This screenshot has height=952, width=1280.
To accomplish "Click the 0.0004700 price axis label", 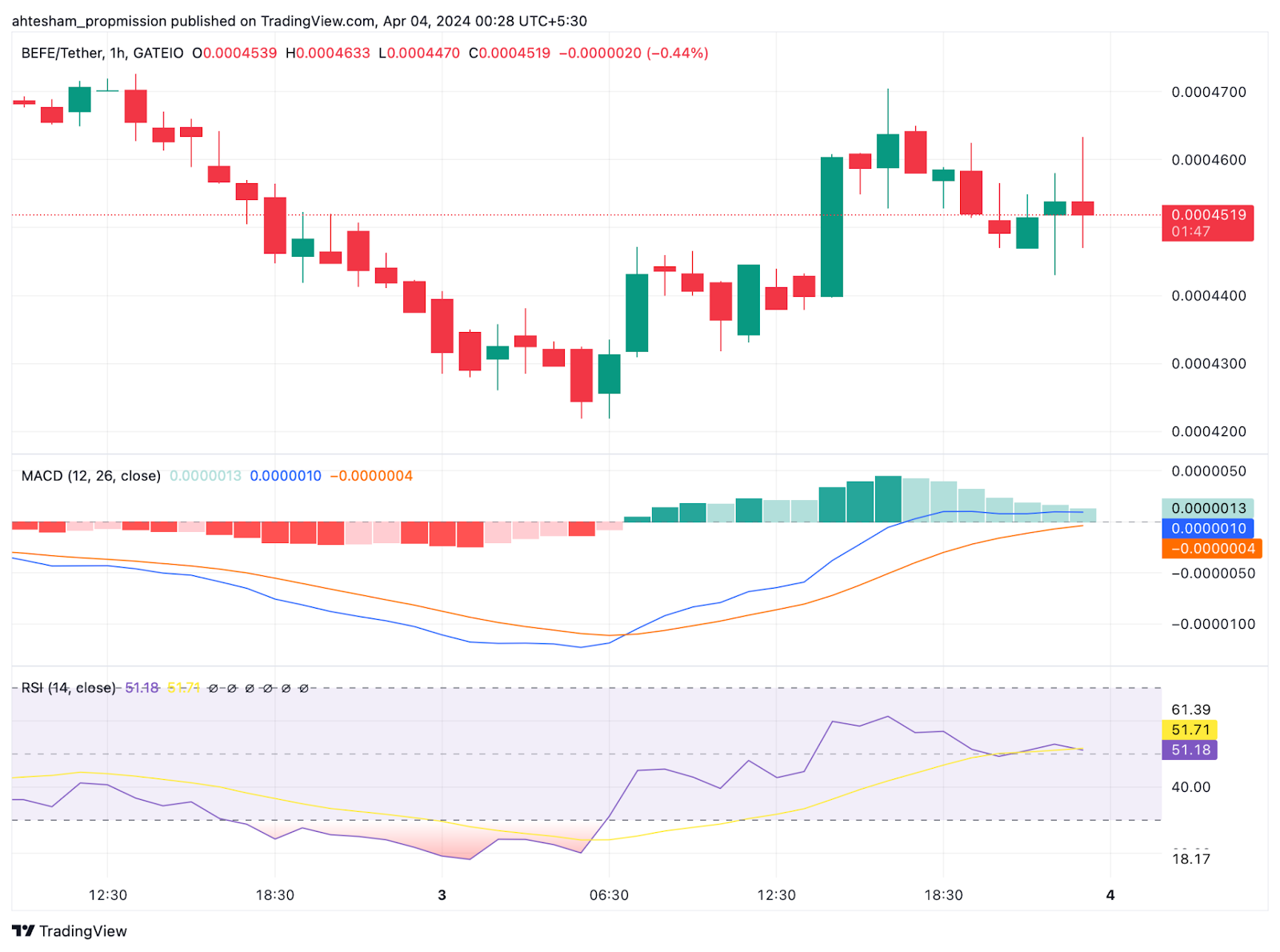I will point(1209,92).
